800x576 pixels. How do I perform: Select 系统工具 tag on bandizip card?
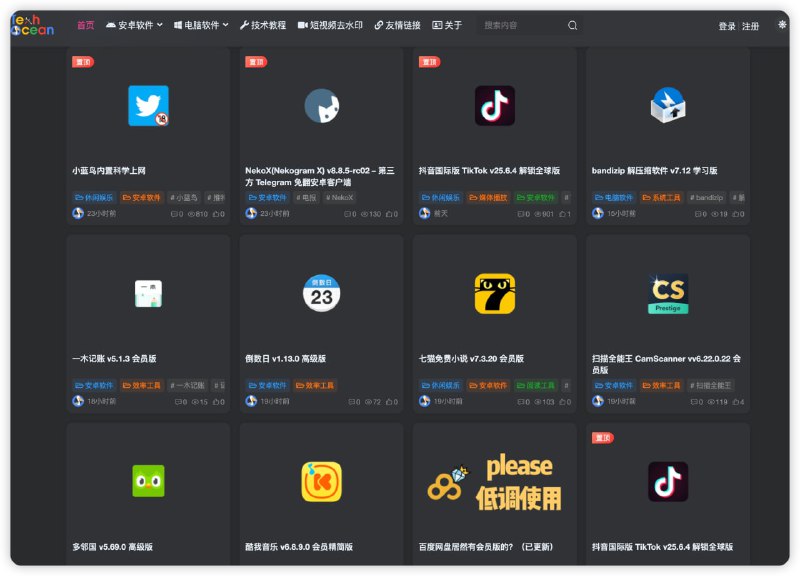pyautogui.click(x=661, y=197)
